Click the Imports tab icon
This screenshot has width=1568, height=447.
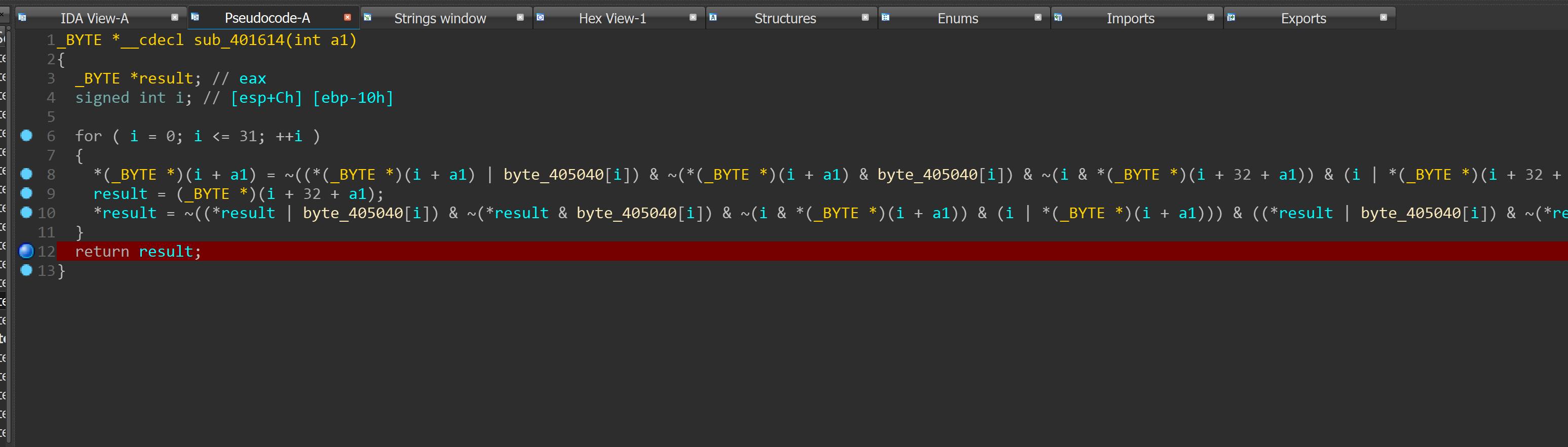tap(1058, 18)
